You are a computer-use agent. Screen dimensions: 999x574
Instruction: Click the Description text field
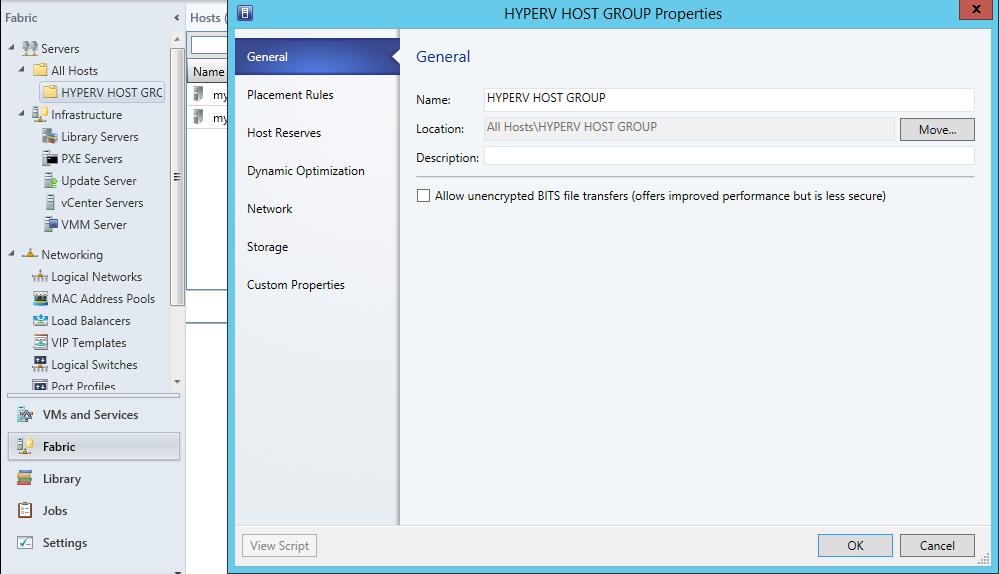[x=729, y=156]
